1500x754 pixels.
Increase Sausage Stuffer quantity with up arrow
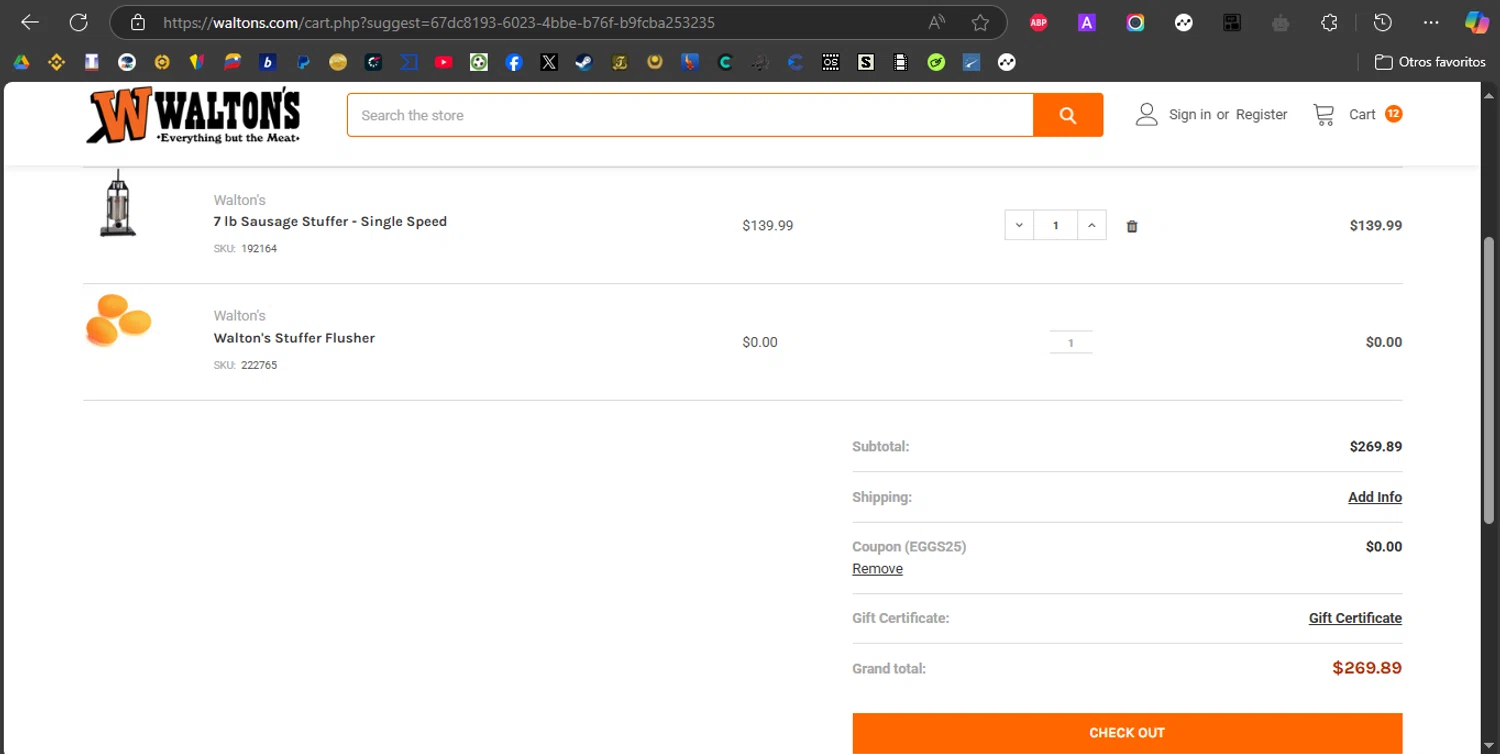(x=1092, y=225)
